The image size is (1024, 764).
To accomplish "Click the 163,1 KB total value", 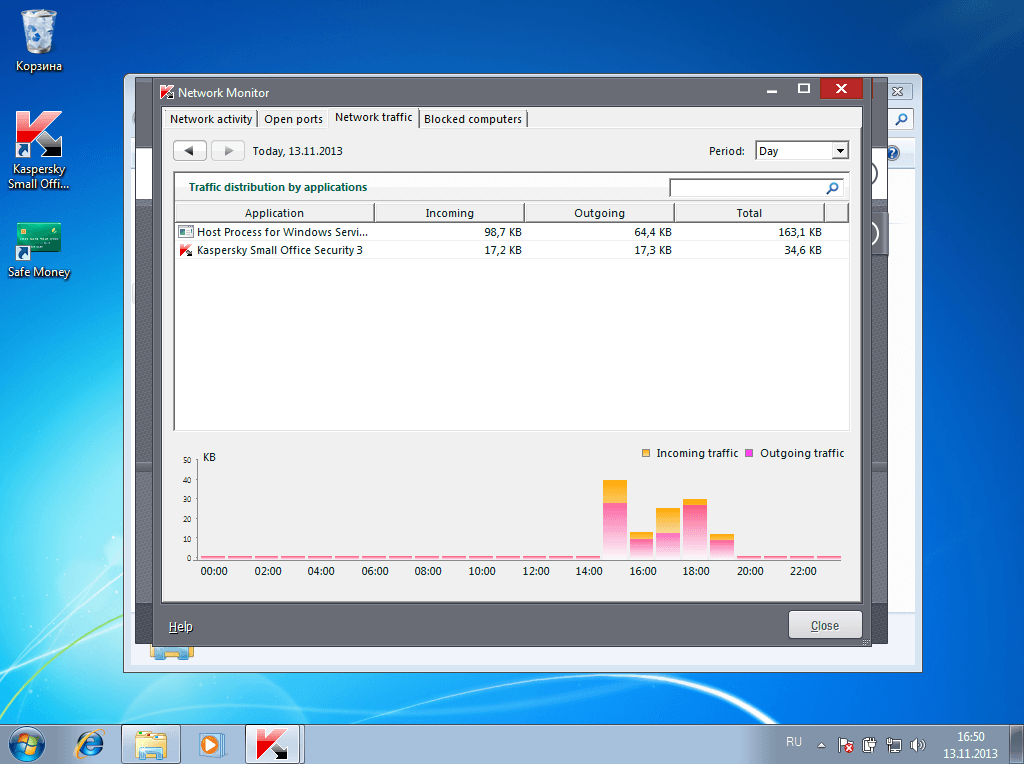I will (799, 232).
